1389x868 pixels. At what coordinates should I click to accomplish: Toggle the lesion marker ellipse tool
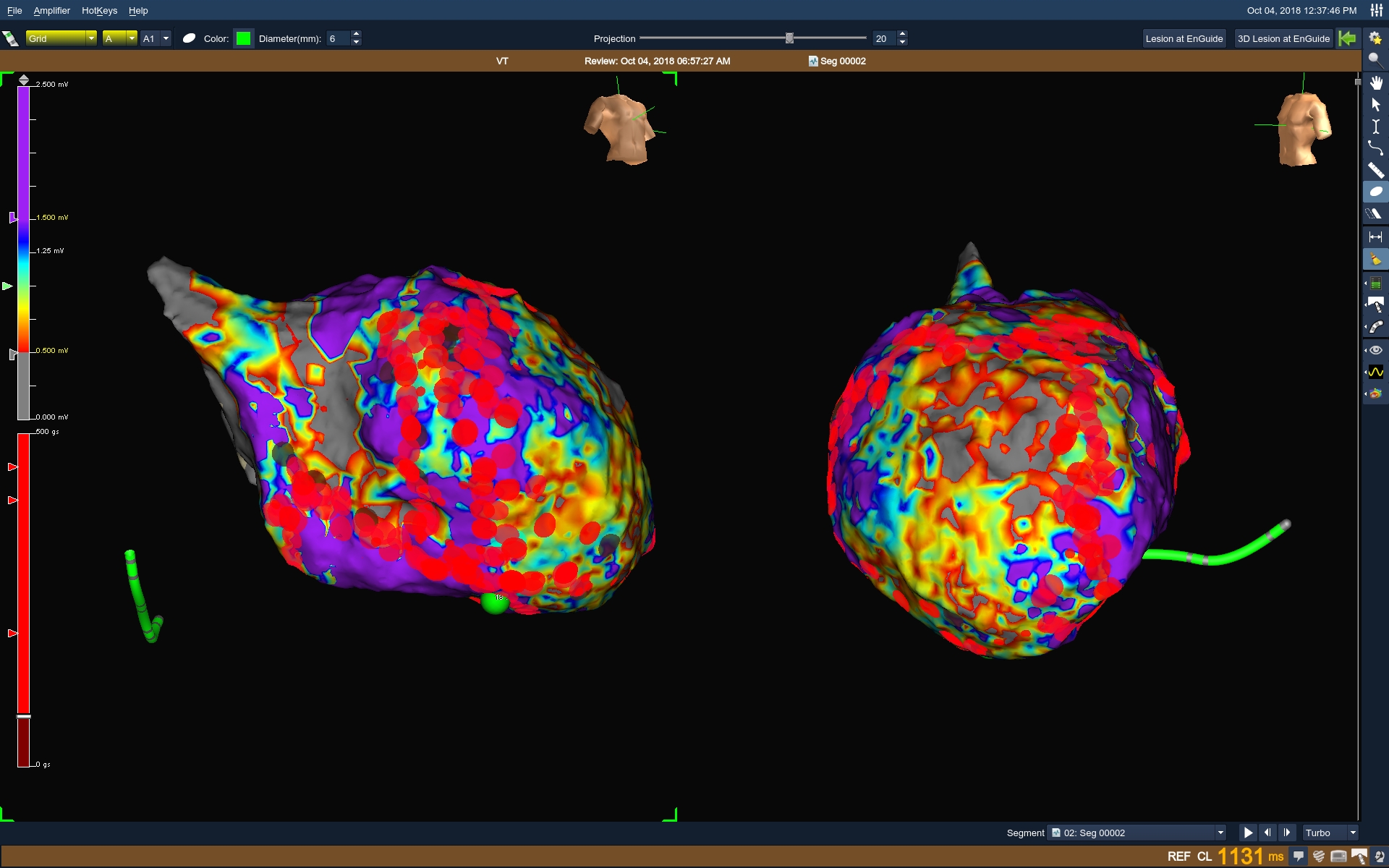tap(1375, 192)
